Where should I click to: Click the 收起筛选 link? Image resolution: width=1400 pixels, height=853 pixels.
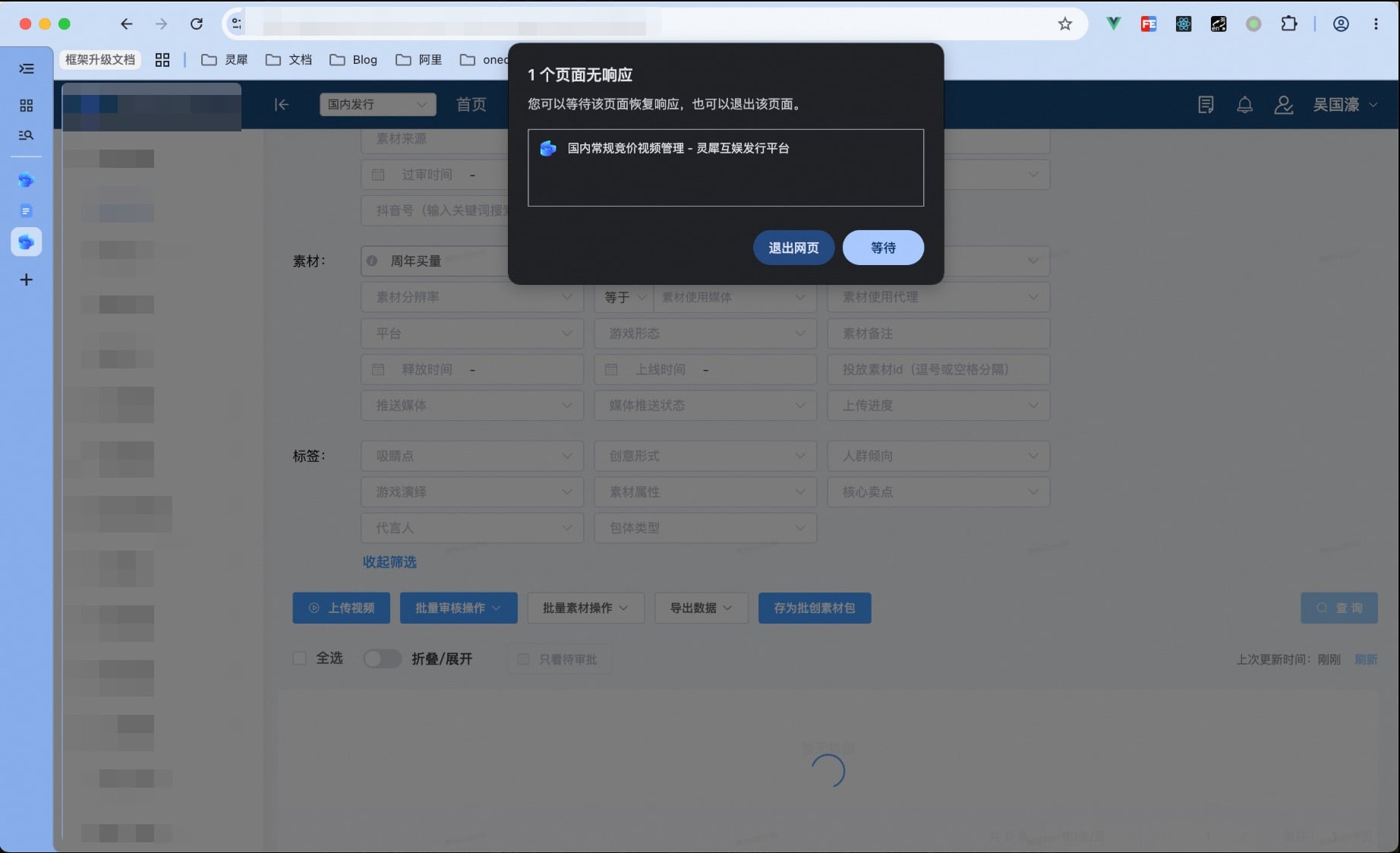(x=389, y=562)
